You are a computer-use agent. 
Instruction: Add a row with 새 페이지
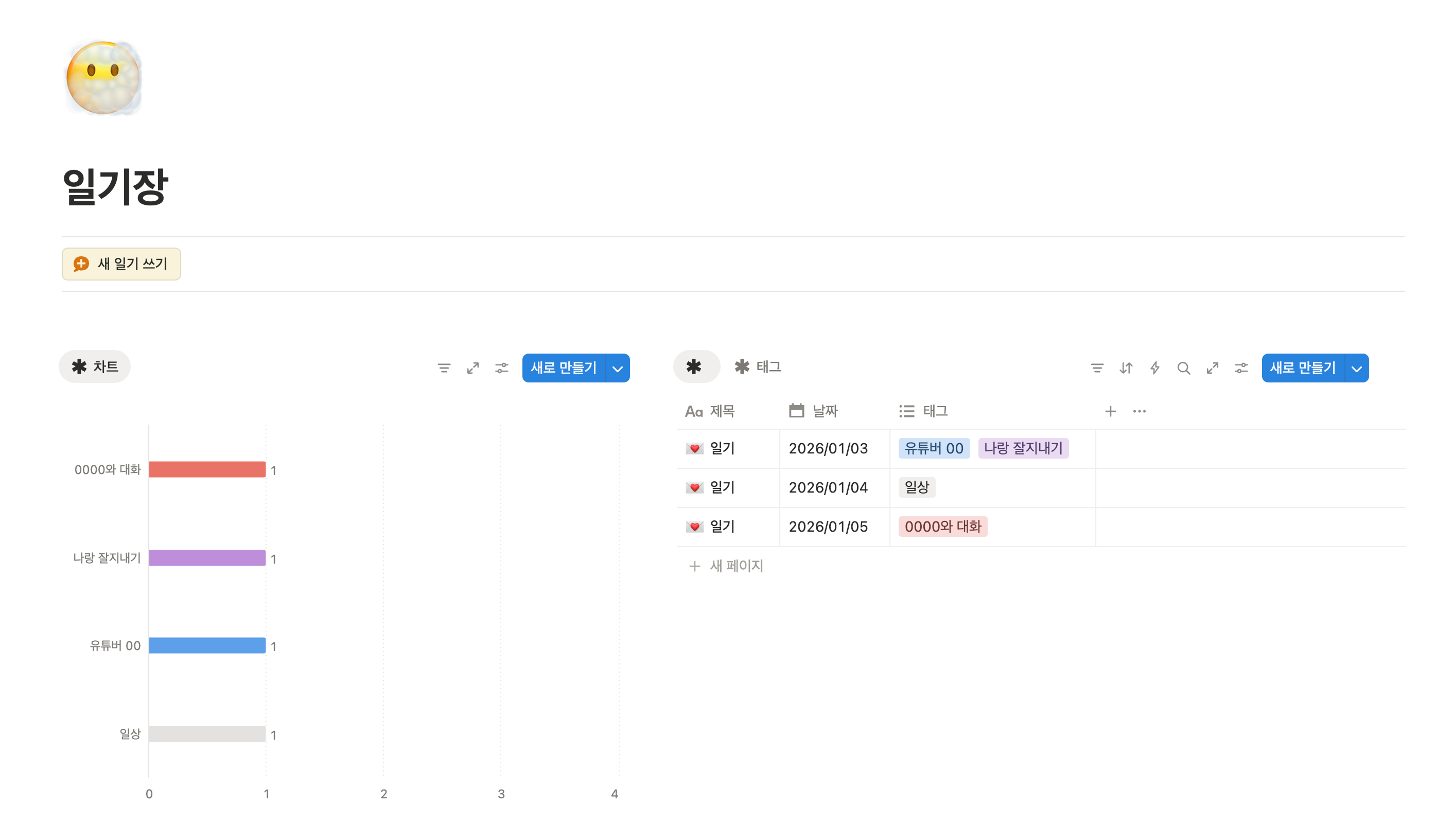pos(725,566)
